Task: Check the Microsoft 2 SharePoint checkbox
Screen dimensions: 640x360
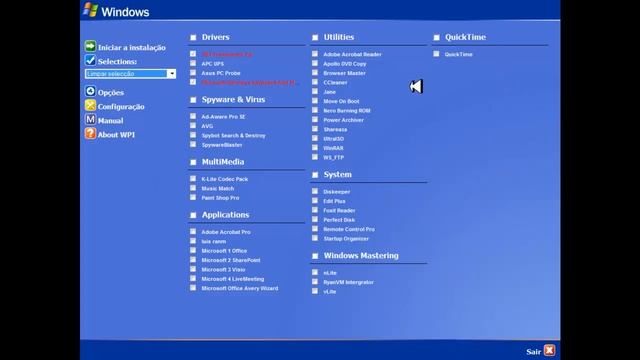Action: (x=193, y=260)
